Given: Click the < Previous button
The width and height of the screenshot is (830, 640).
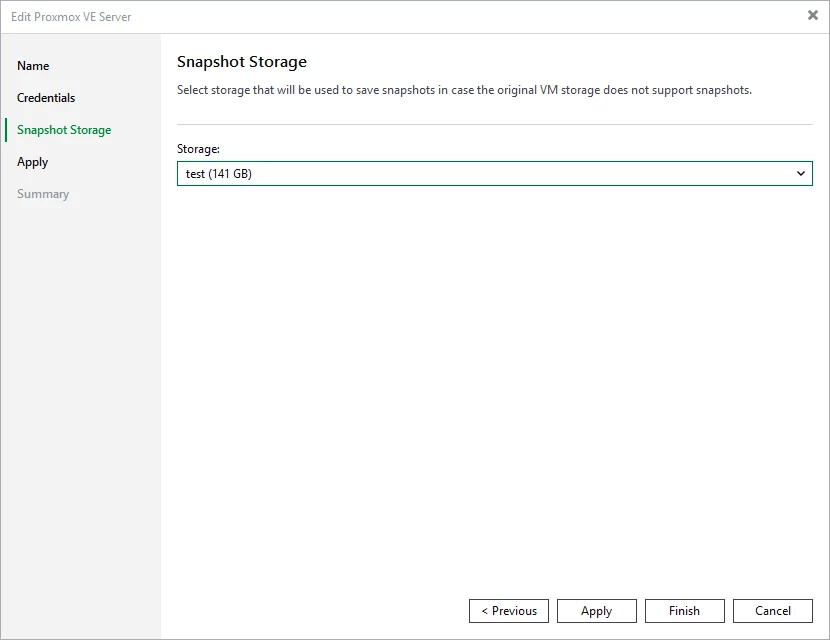Looking at the screenshot, I should click(509, 611).
